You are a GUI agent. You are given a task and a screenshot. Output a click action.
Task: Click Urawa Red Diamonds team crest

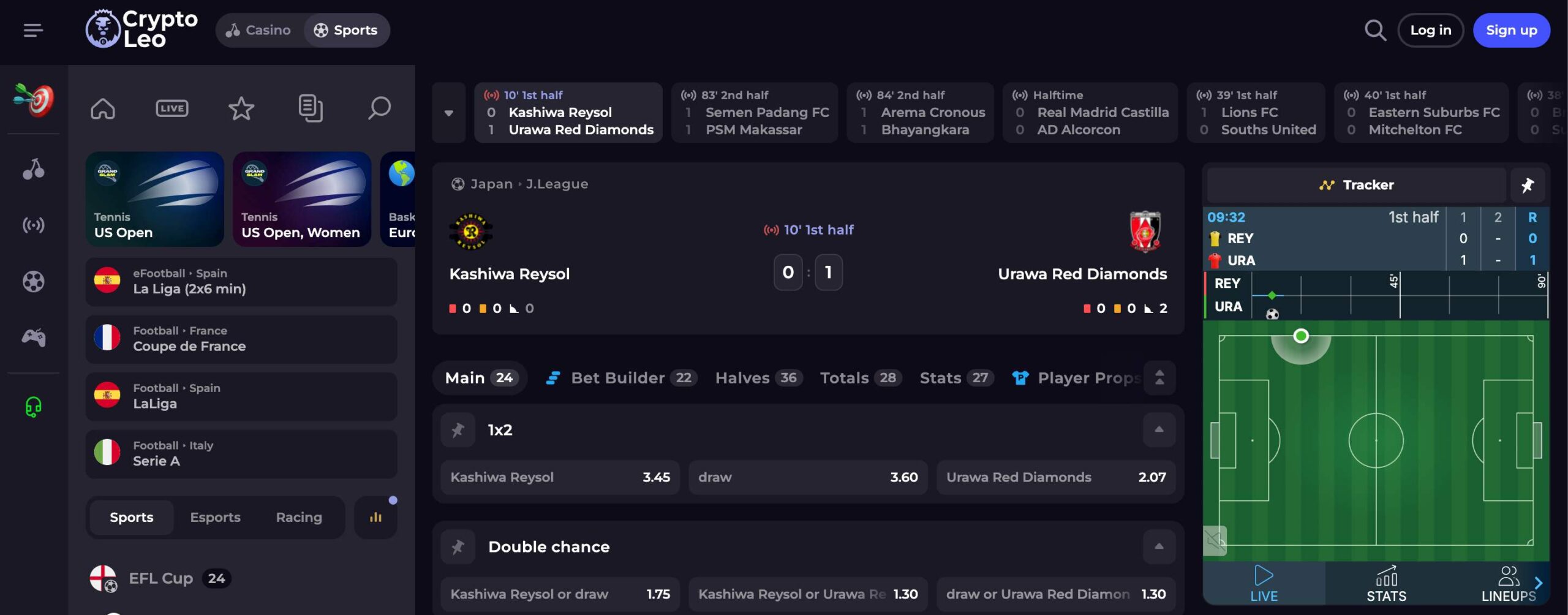[x=1145, y=232]
